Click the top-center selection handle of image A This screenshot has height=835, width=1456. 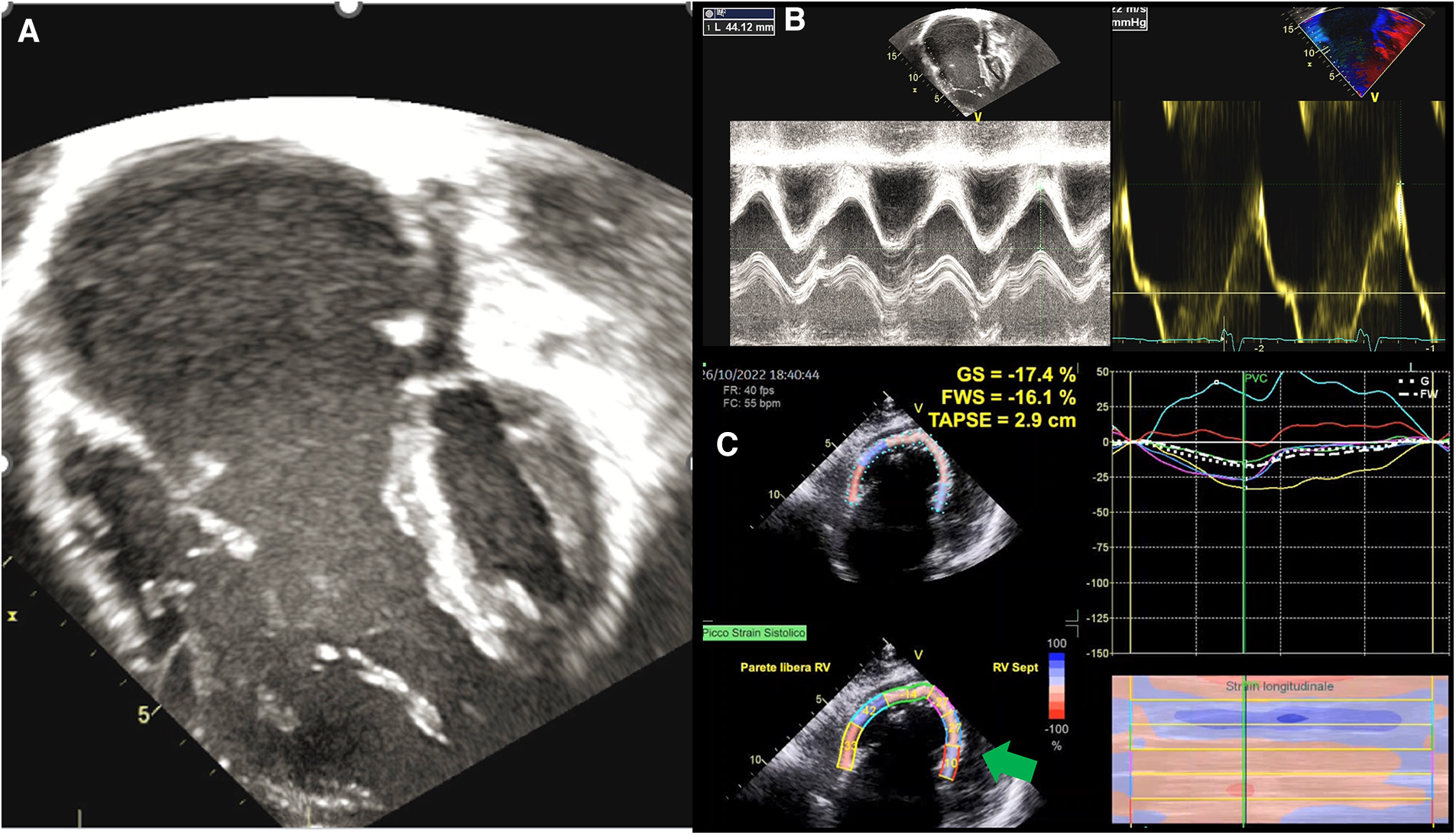(349, 7)
